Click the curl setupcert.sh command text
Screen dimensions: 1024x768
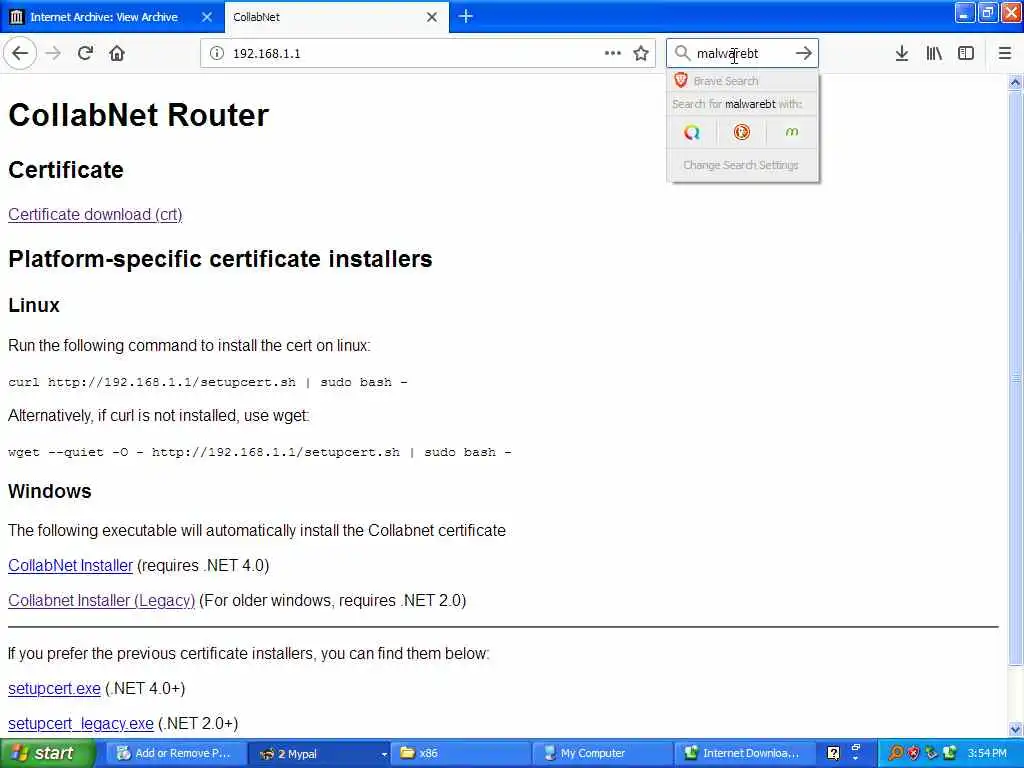click(x=208, y=383)
